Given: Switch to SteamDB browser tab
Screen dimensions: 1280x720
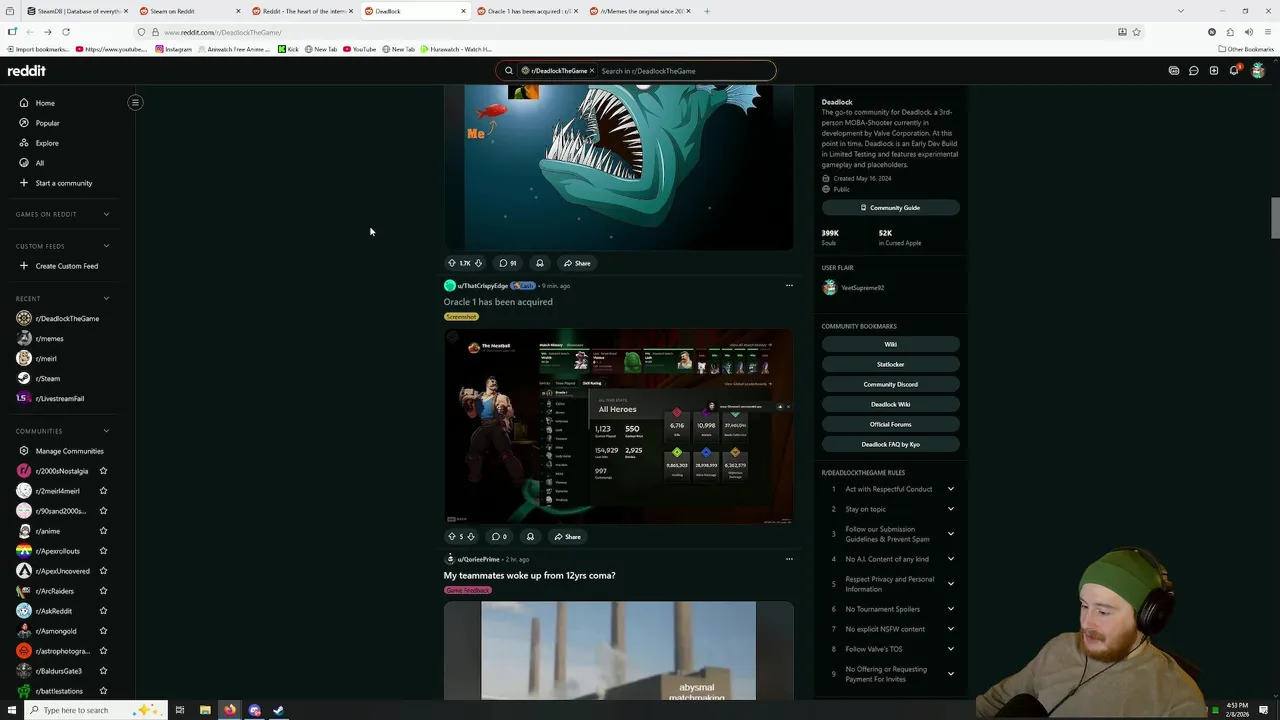Looking at the screenshot, I should 75,11.
